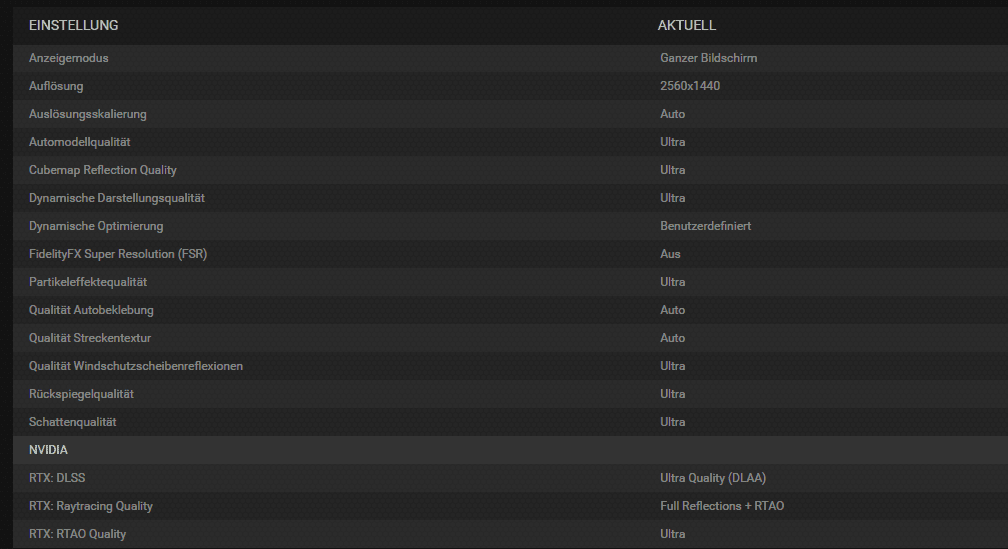Viewport: 1008px width, 549px height.
Task: Select the Auslösungsskalierung setting label
Action: click(87, 114)
